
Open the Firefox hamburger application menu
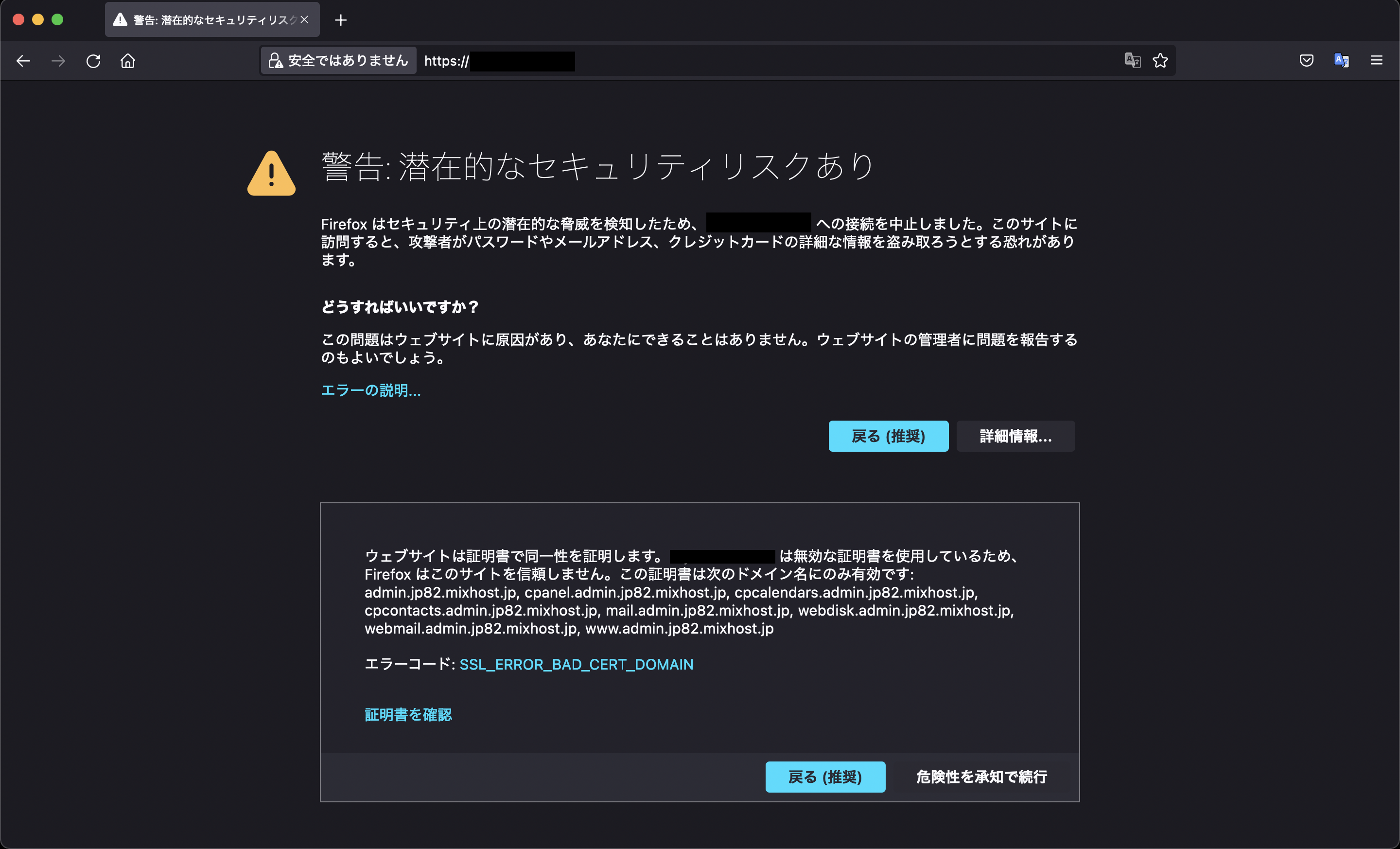coord(1376,60)
